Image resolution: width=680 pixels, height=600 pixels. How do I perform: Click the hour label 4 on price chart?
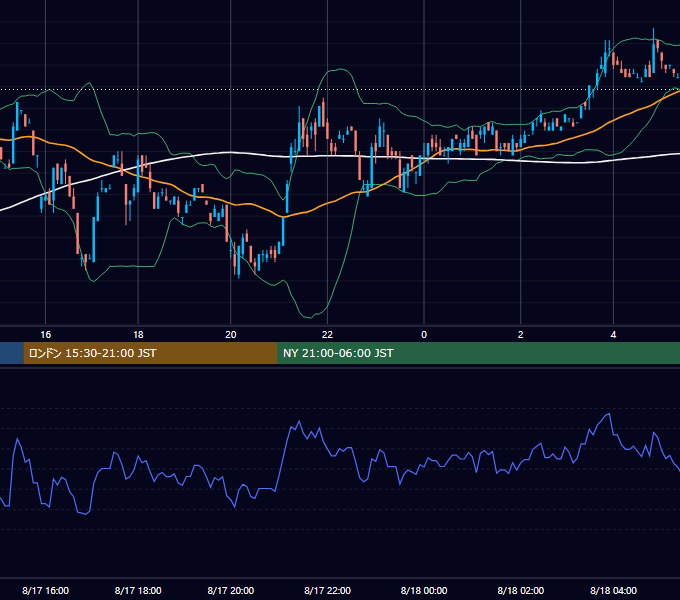[613, 335]
